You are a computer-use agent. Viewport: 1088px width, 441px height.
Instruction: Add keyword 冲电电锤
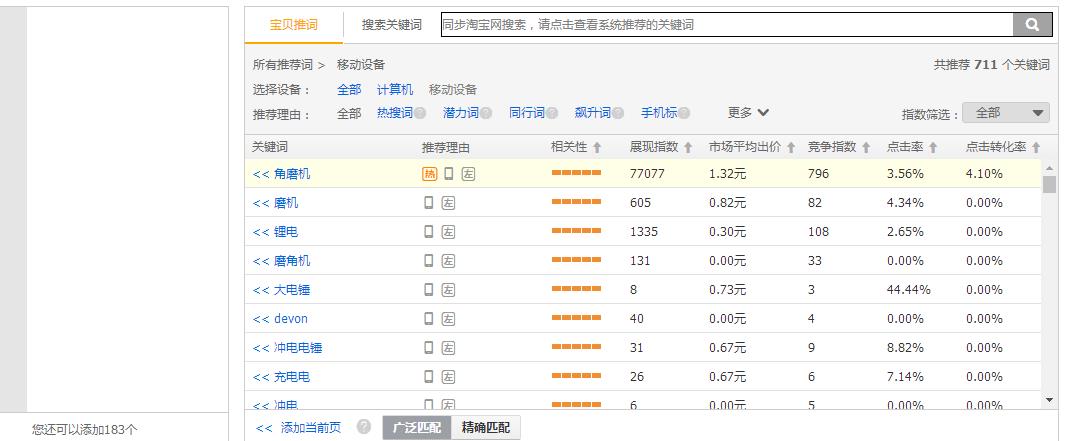point(288,348)
